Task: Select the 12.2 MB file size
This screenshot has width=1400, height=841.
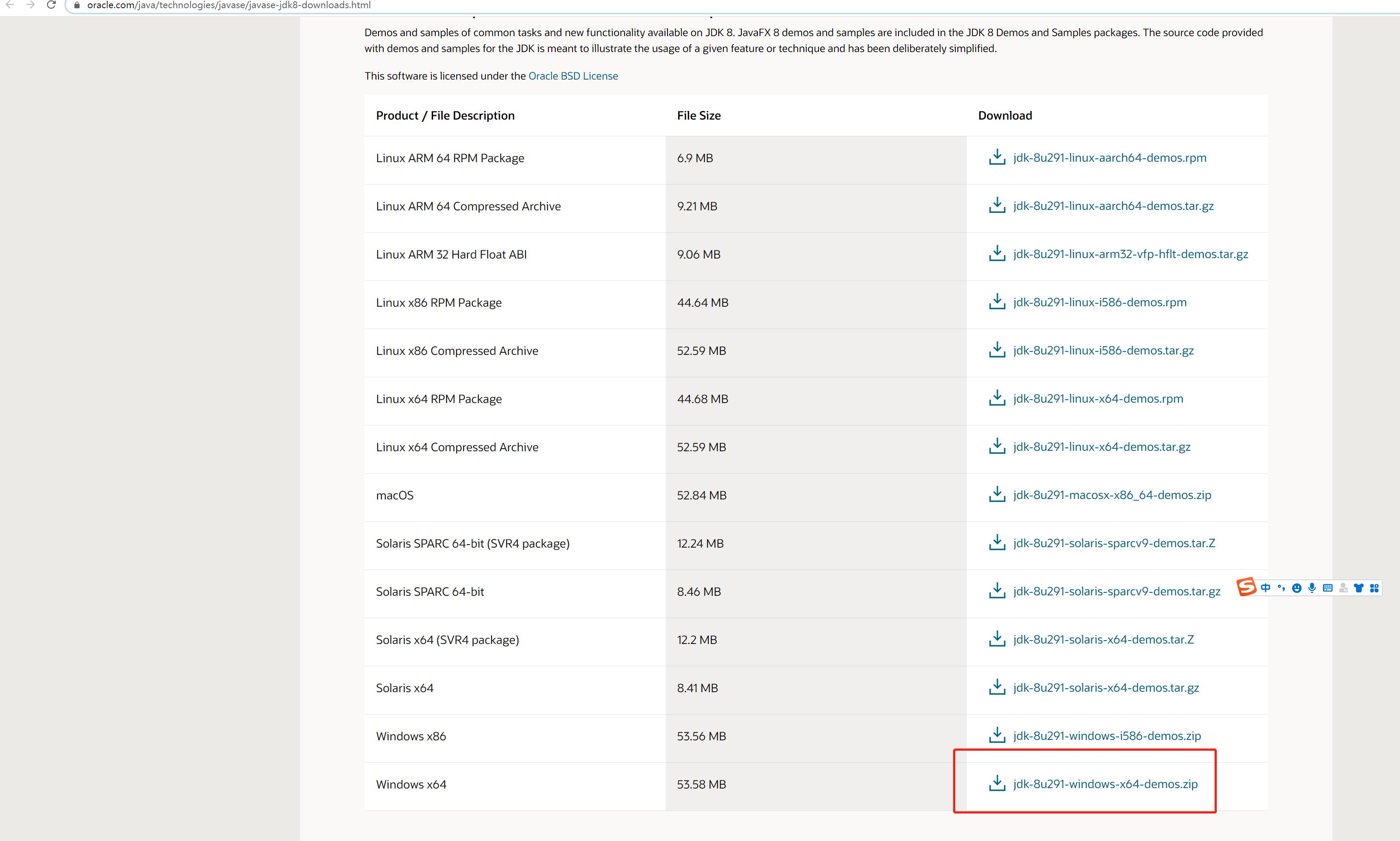Action: pyautogui.click(x=697, y=640)
